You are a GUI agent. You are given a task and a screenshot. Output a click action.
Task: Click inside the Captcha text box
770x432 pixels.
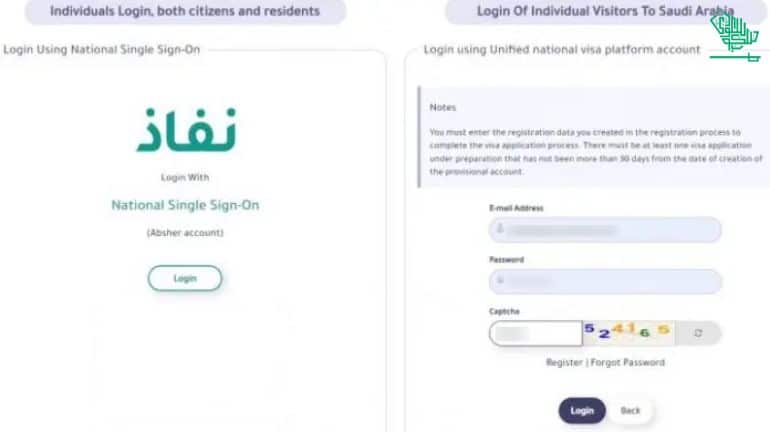coord(535,333)
